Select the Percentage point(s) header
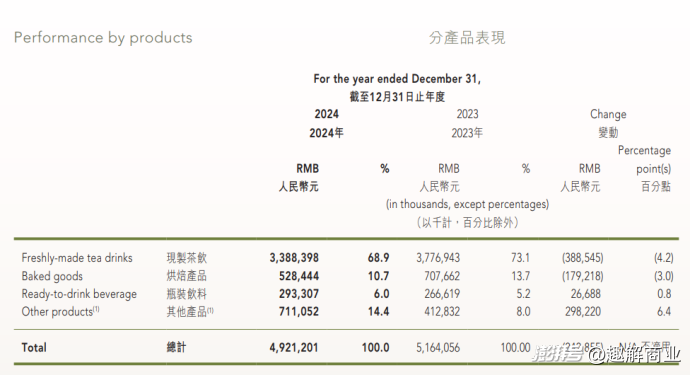Screen dimensions: 690x375 [x=645, y=159]
